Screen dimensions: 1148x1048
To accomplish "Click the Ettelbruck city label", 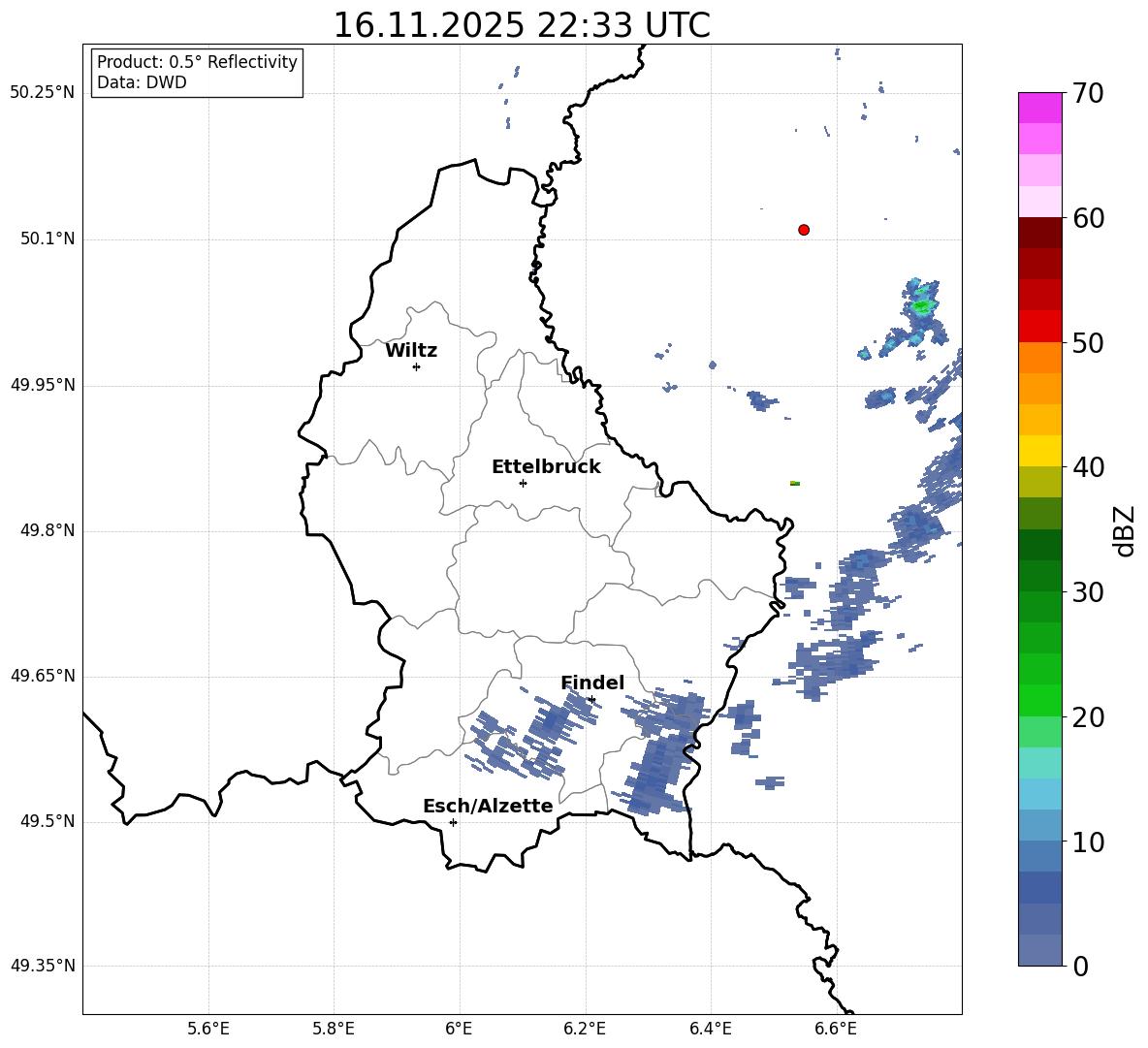I will point(546,467).
